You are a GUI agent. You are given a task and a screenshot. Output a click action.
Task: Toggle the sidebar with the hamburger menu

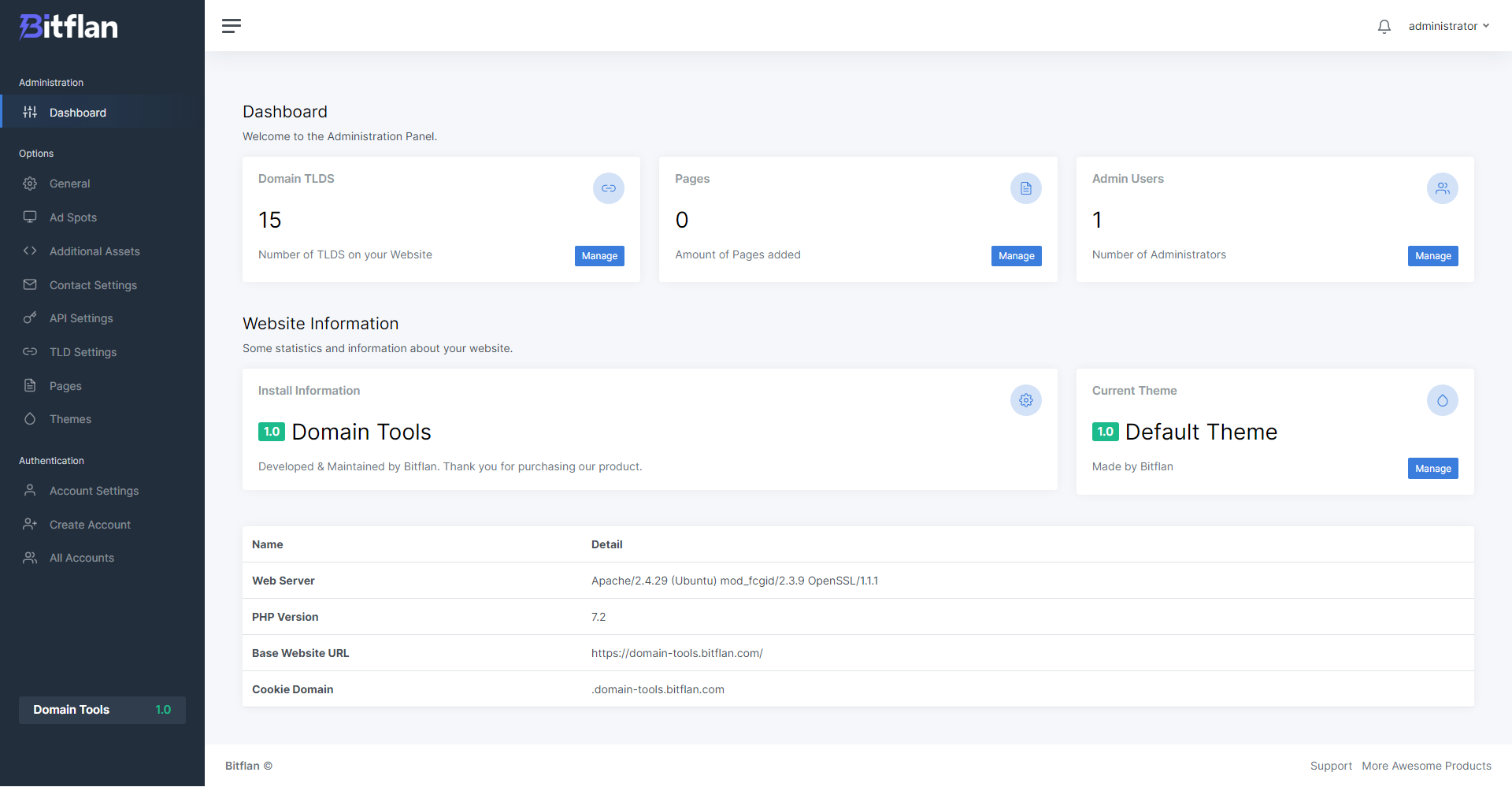pyautogui.click(x=232, y=26)
